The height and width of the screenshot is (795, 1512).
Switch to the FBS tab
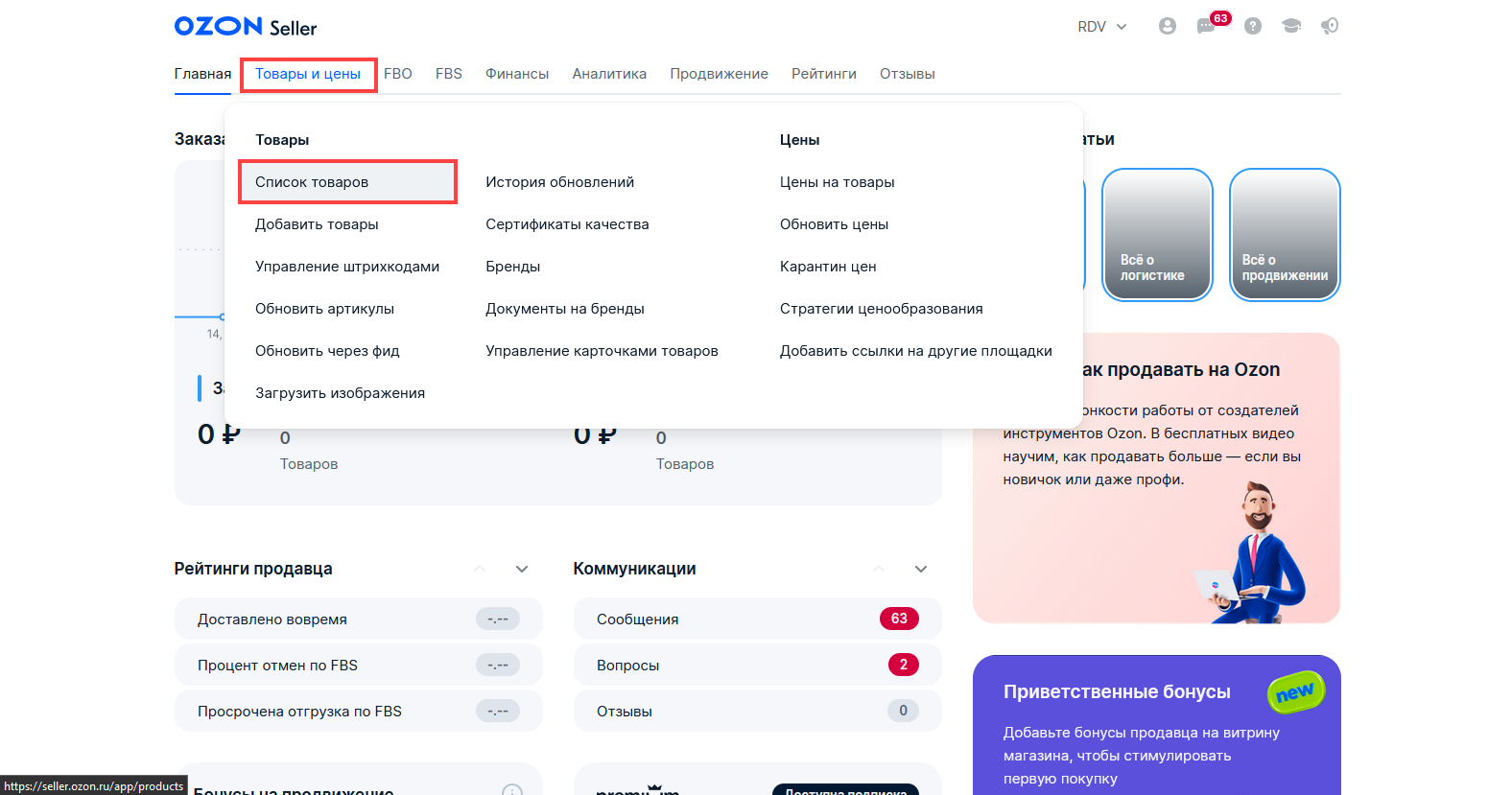pyautogui.click(x=449, y=74)
